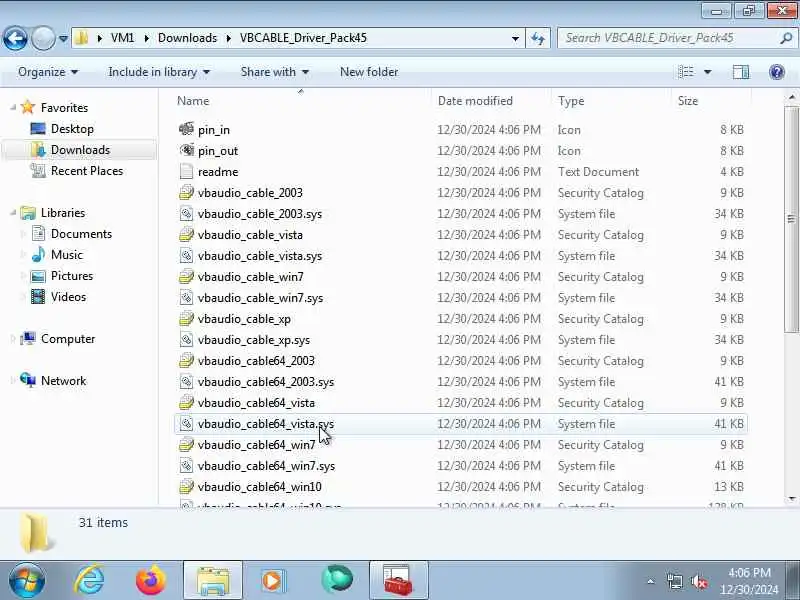Viewport: 800px width, 600px height.
Task: Click the file list scrollbar down arrow
Action: point(792,498)
